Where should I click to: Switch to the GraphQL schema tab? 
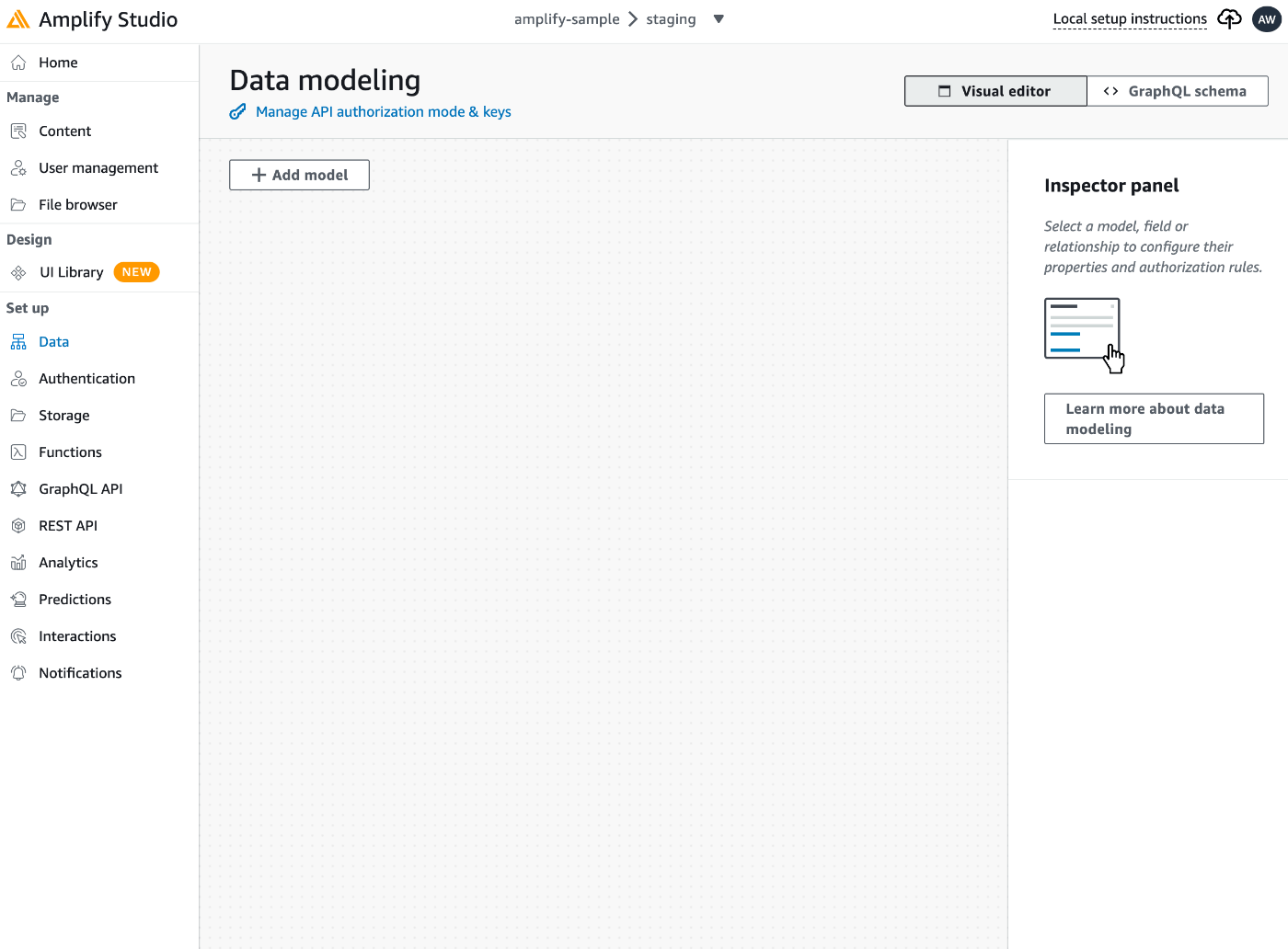tap(1178, 91)
